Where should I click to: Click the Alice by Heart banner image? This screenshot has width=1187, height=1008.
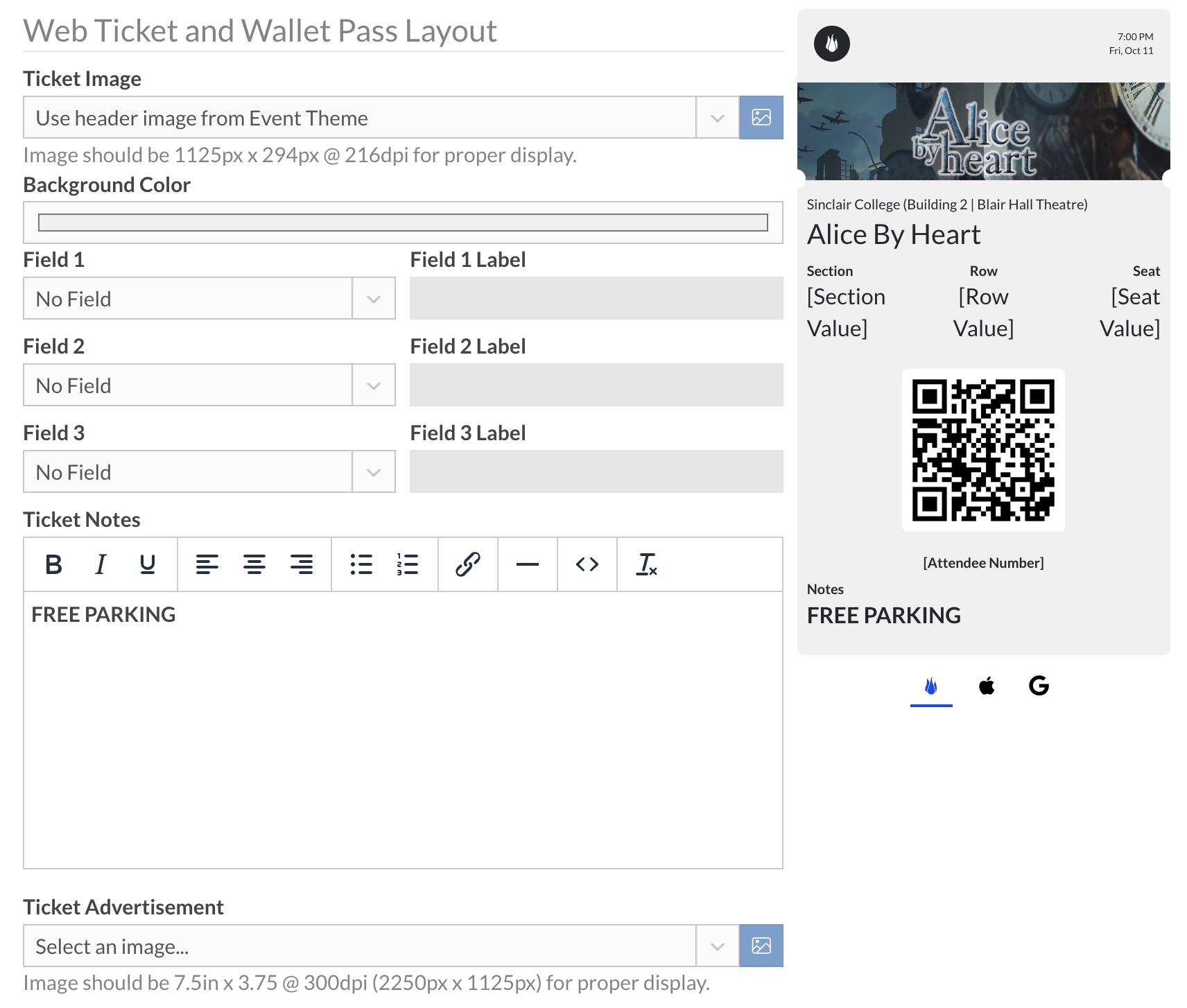tap(983, 132)
